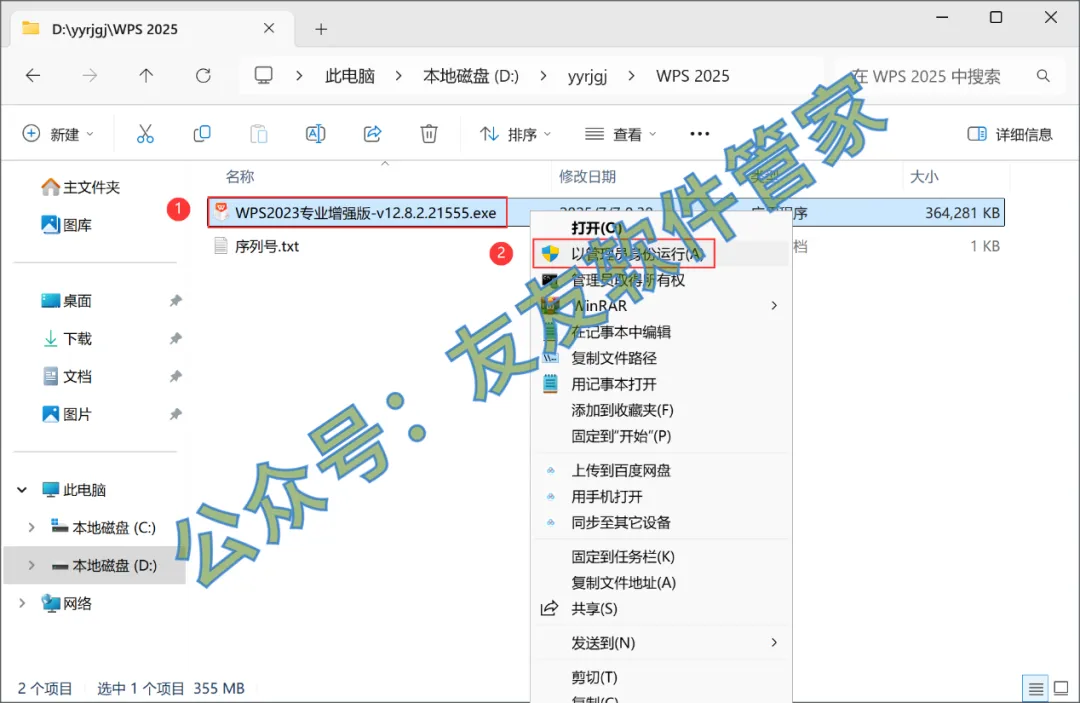Open the 新建 dropdown
The height and width of the screenshot is (703, 1080).
click(58, 134)
